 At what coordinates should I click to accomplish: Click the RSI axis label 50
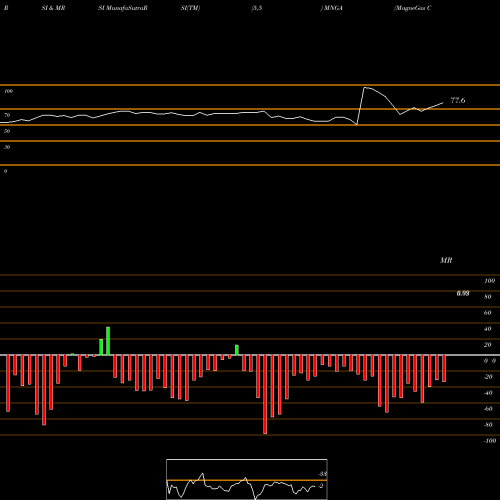click(x=7, y=131)
